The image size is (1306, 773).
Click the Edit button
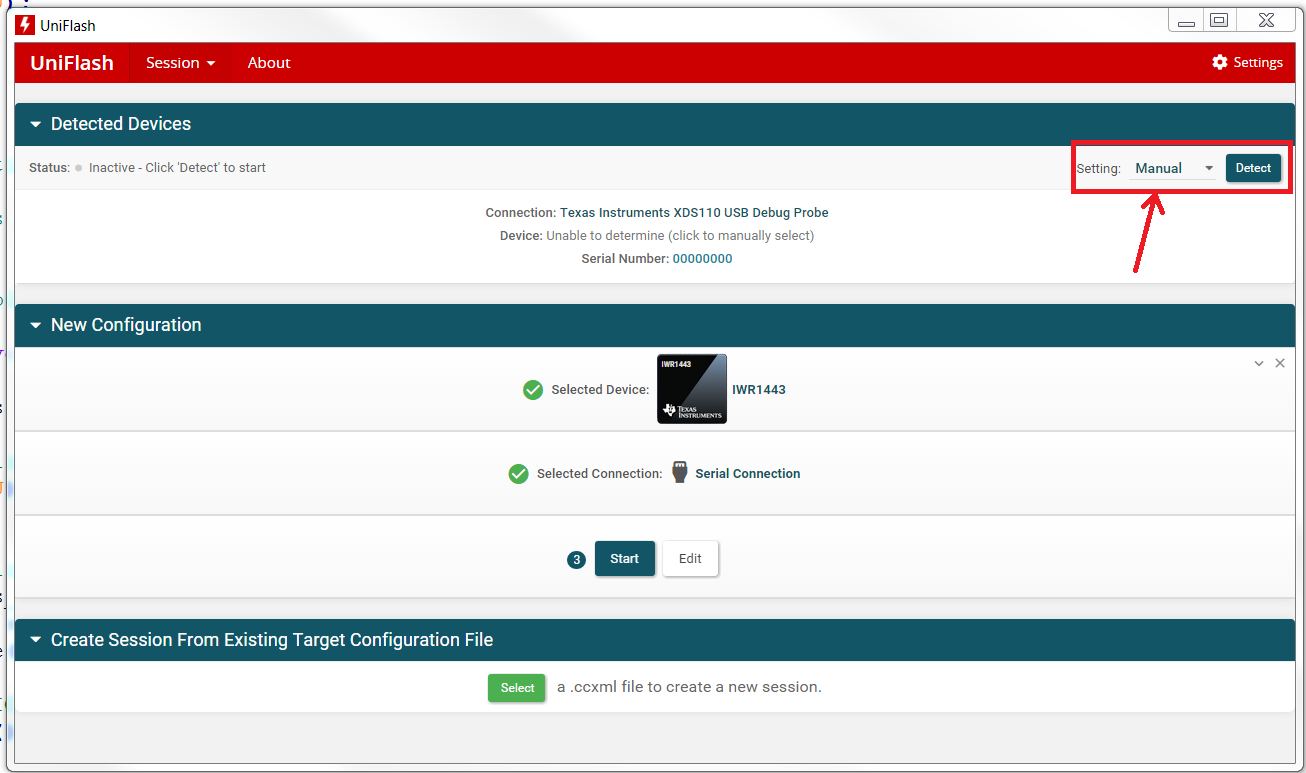(x=690, y=559)
